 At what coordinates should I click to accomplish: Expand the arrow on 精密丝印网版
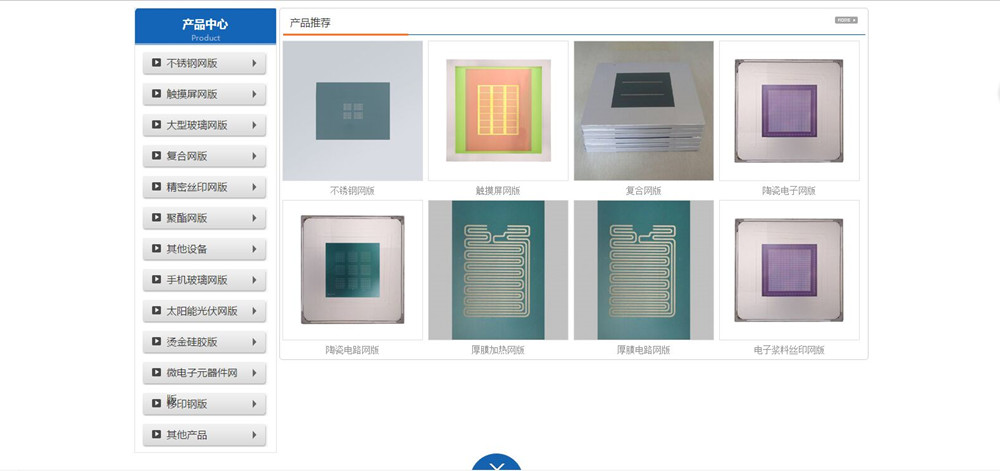click(x=254, y=187)
